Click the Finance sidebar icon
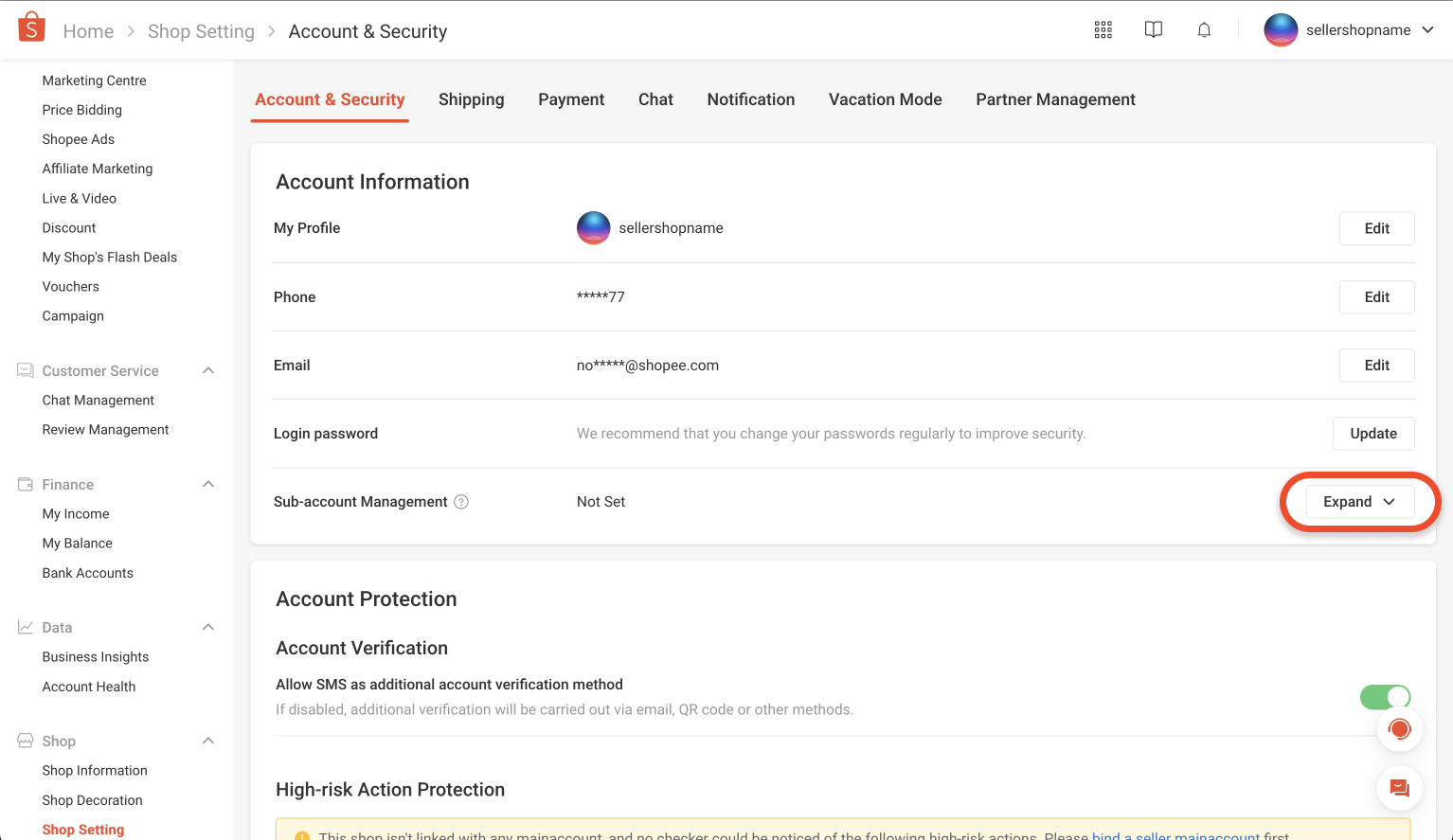The image size is (1453, 840). click(25, 484)
